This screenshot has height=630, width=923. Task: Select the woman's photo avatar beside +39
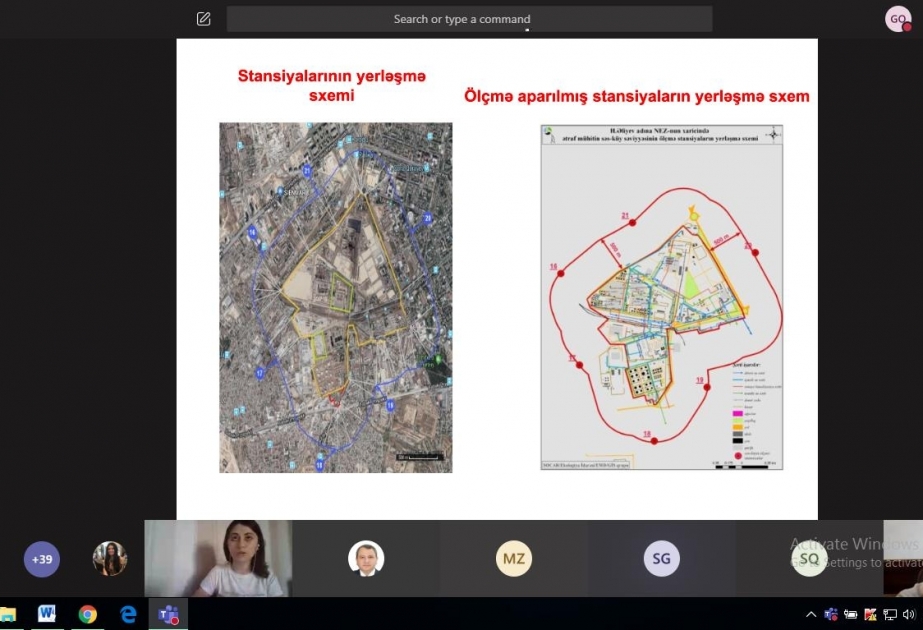109,558
